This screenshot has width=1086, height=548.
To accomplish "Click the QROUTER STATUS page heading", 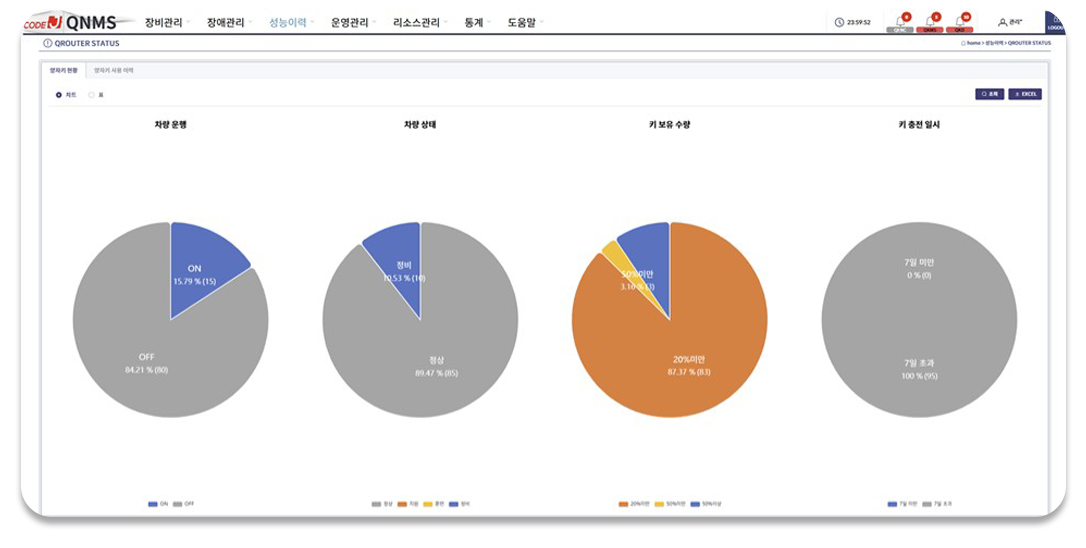I will pos(87,43).
